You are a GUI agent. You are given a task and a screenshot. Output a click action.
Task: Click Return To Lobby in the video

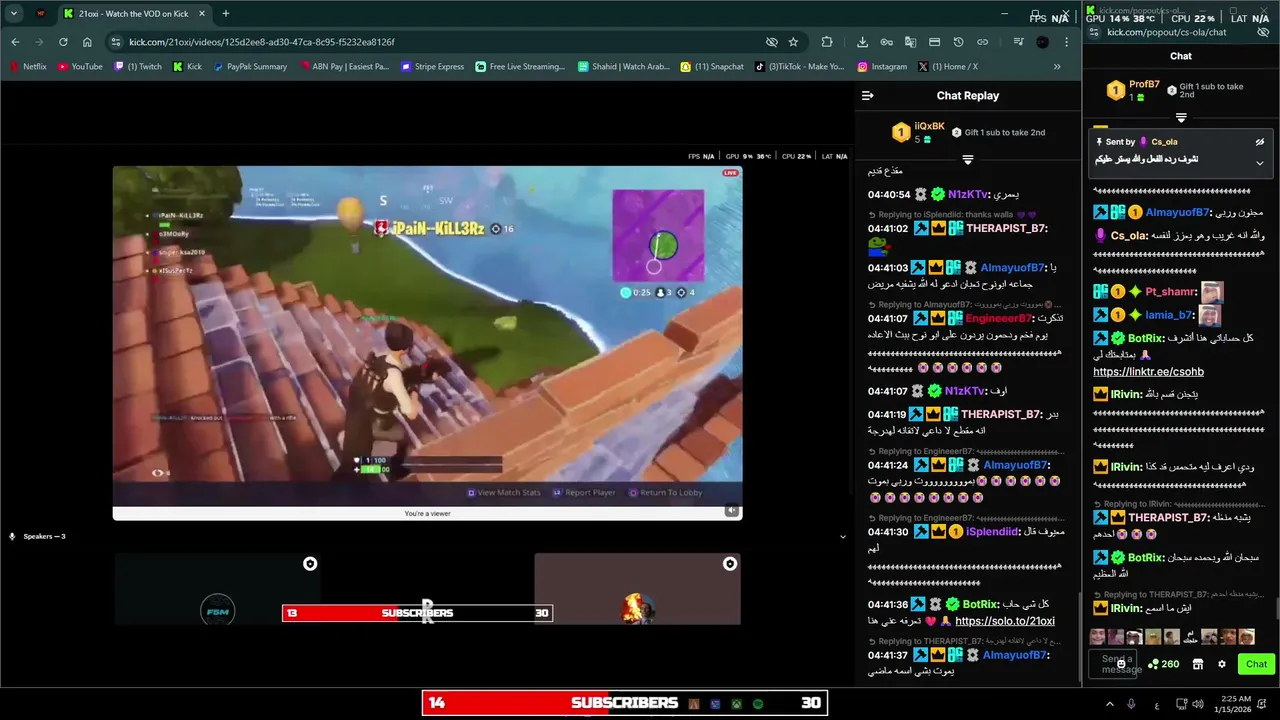[x=666, y=492]
